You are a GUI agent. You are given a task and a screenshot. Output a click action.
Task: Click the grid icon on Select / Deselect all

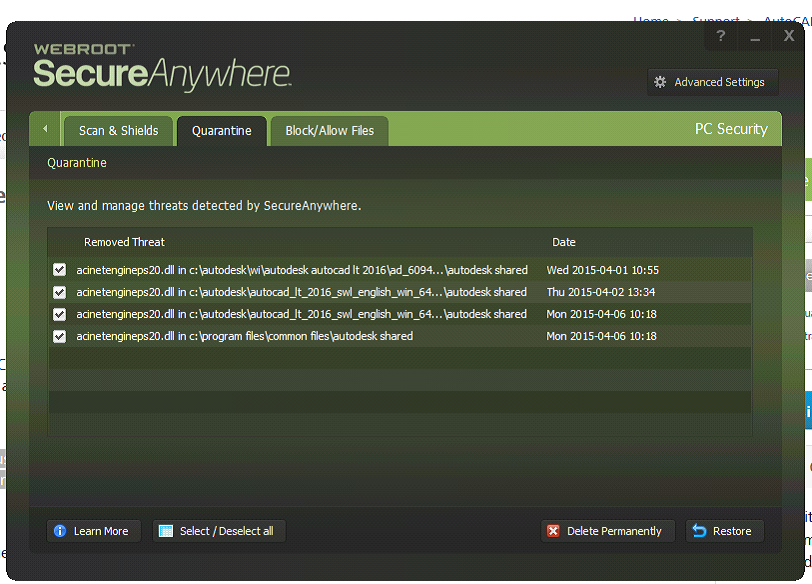166,531
